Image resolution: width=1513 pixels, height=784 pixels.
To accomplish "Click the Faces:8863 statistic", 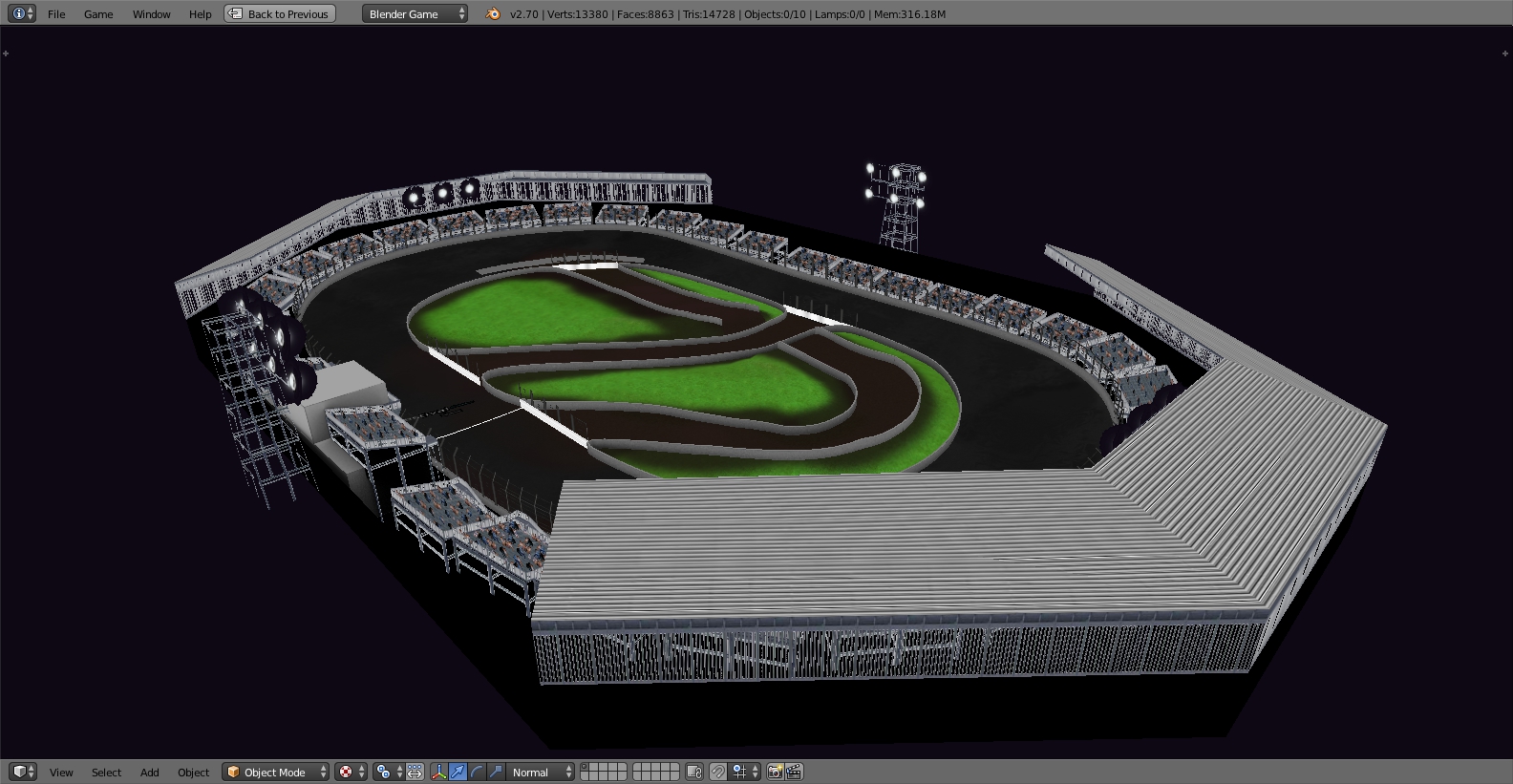I will tap(646, 14).
